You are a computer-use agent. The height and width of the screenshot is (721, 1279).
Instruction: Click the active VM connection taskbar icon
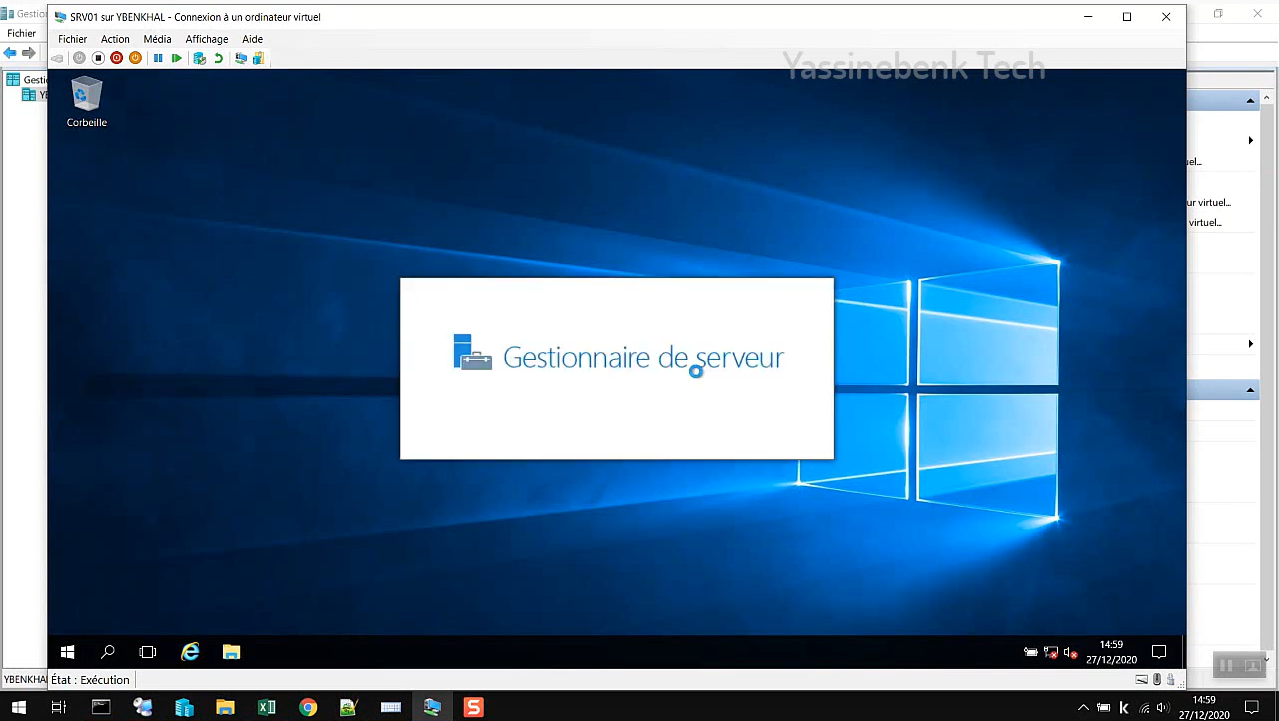[x=432, y=707]
